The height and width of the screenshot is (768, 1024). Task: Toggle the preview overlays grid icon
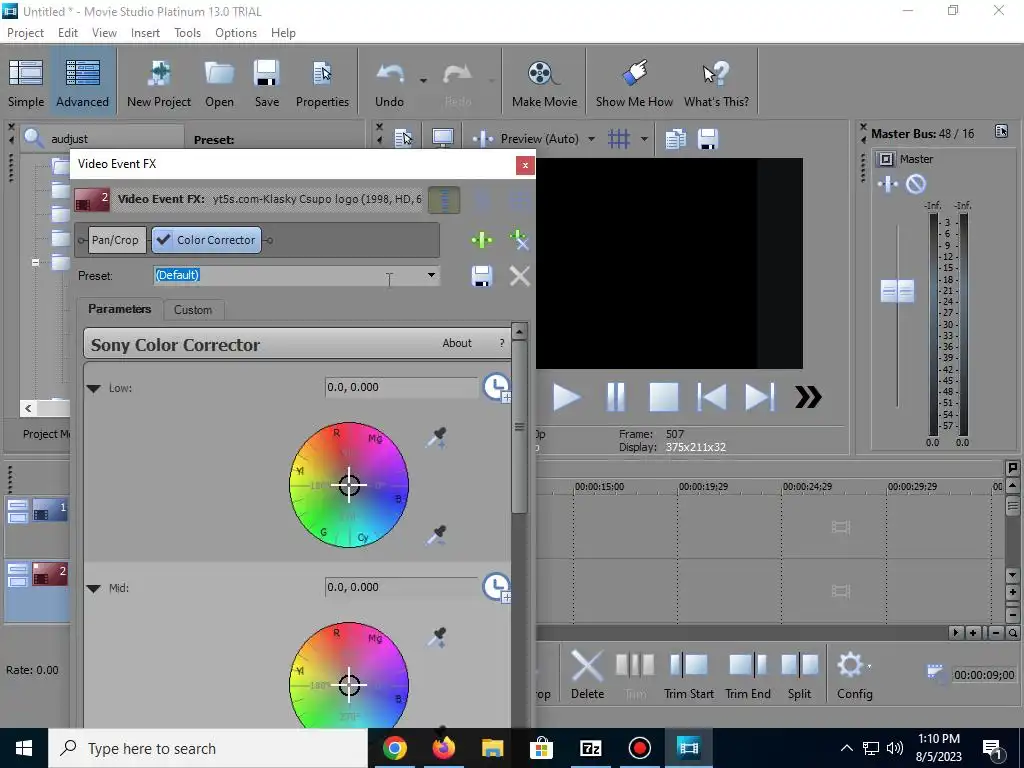point(618,138)
